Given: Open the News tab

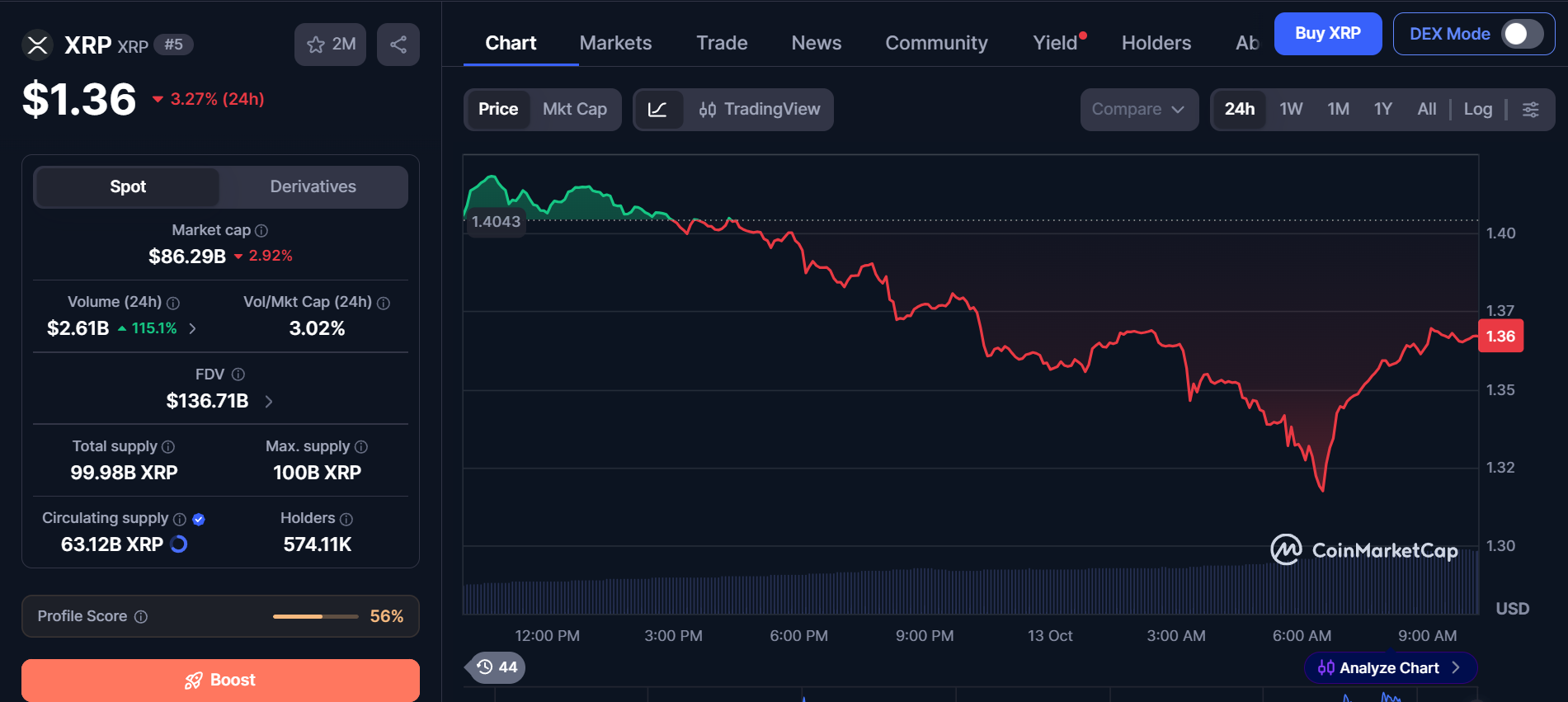Looking at the screenshot, I should click(x=817, y=43).
